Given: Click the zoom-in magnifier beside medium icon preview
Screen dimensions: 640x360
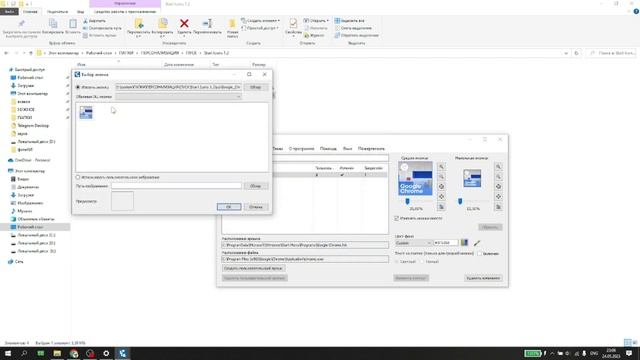Looking at the screenshot, I should [x=441, y=167].
